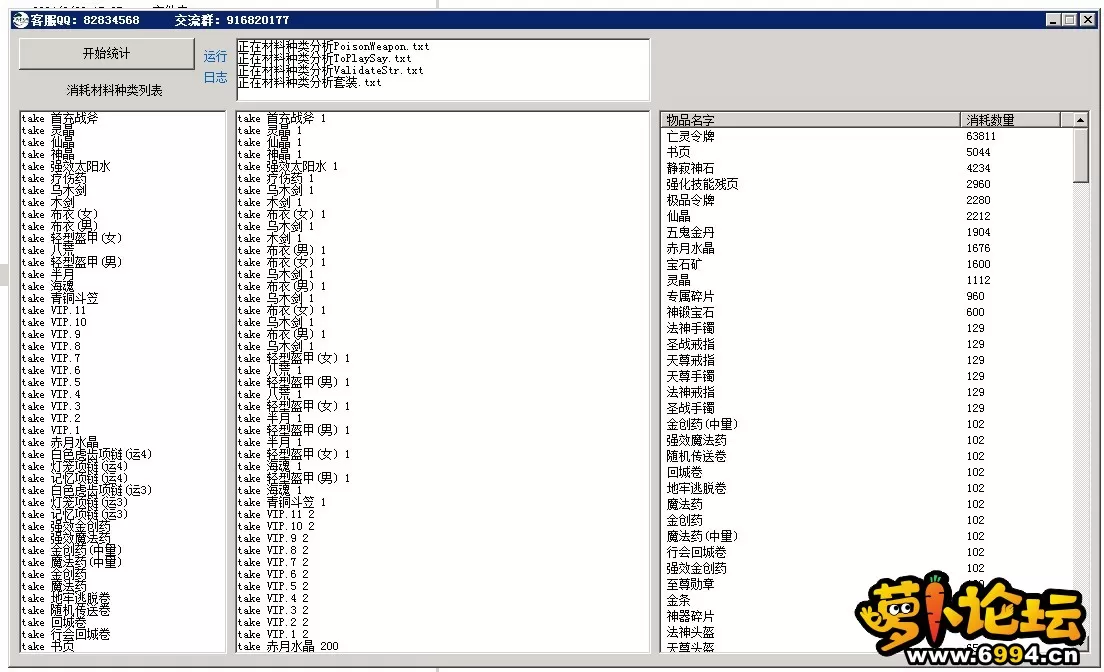Image resolution: width=1104 pixels, height=672 pixels.
Task: Open the app icon menu in title bar
Action: 20,20
